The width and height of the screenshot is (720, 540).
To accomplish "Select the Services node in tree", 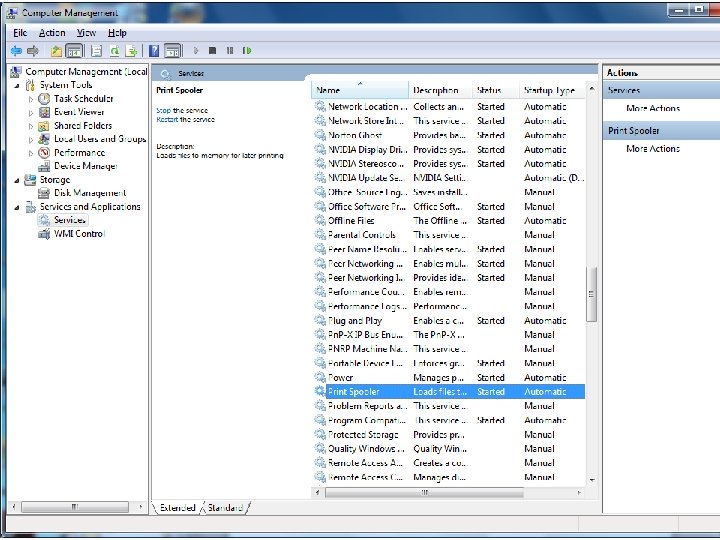I will pyautogui.click(x=69, y=220).
